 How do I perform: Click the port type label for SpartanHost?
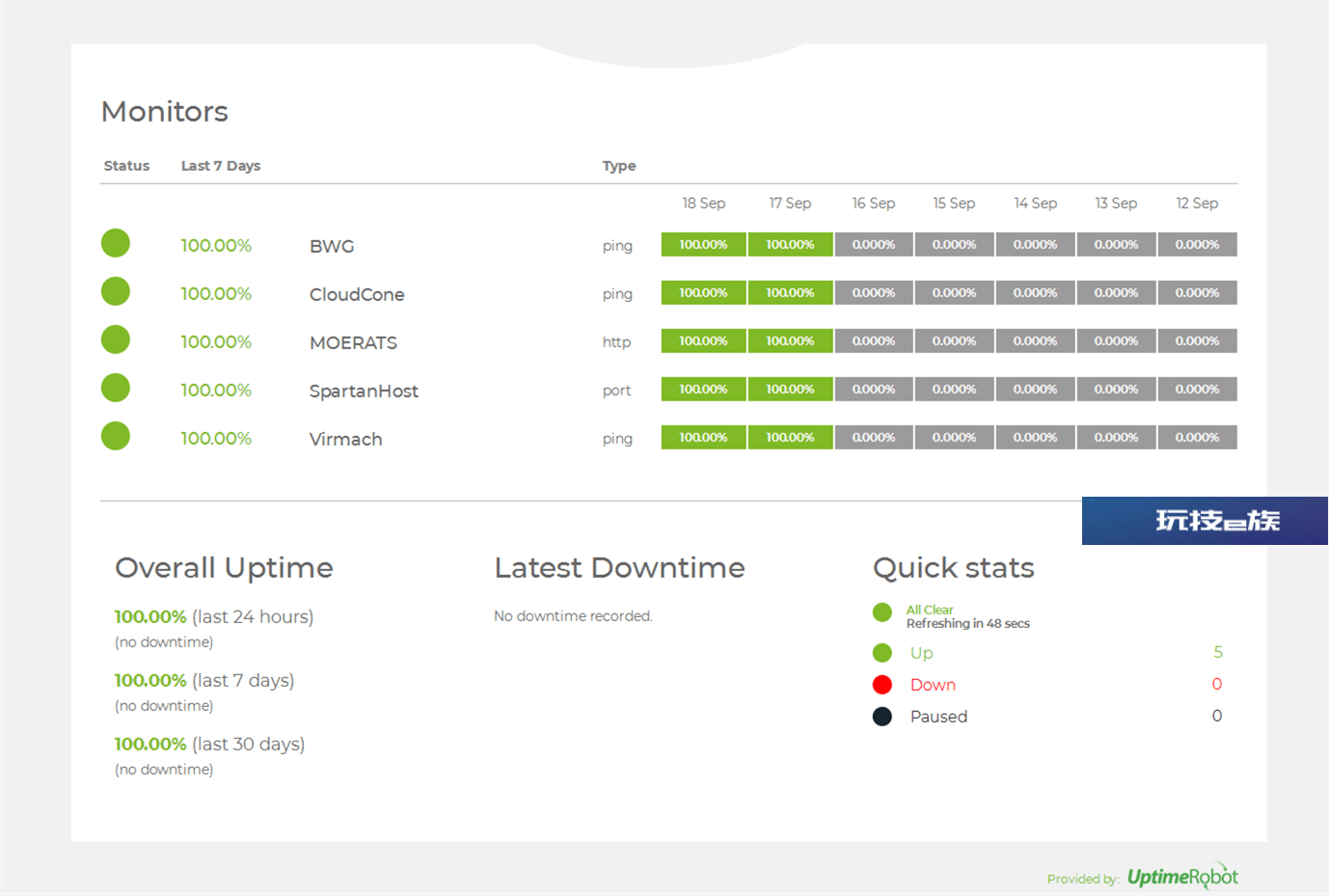[616, 391]
